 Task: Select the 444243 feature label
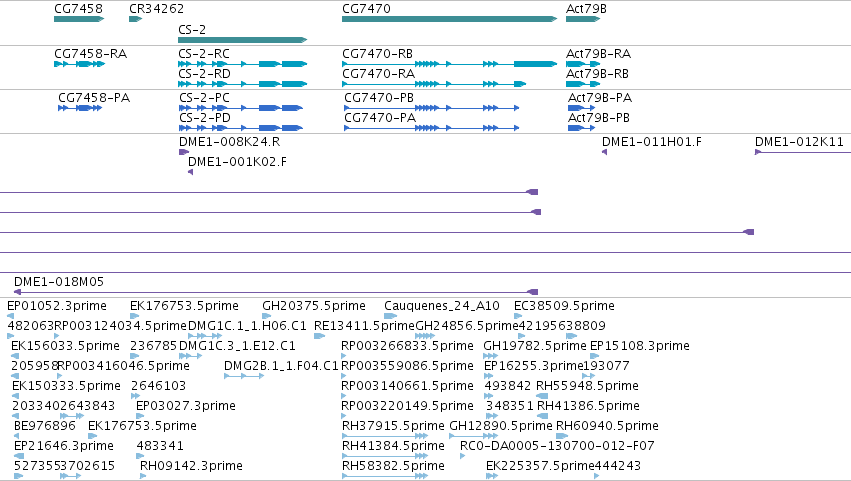(x=618, y=466)
